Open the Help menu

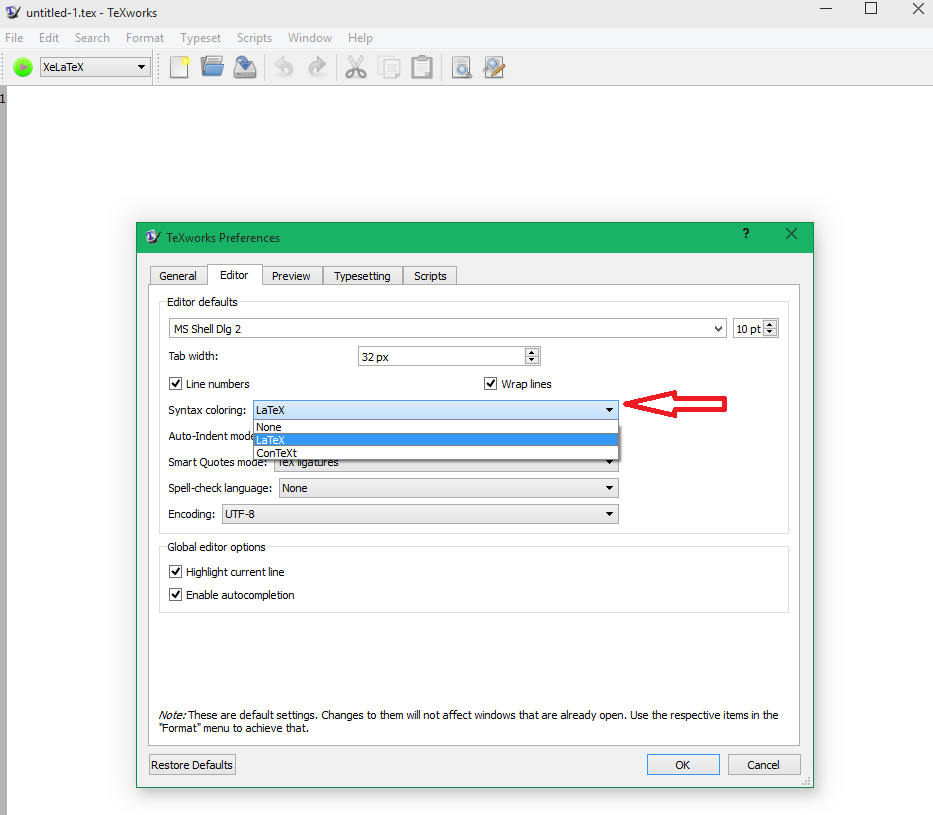point(360,38)
